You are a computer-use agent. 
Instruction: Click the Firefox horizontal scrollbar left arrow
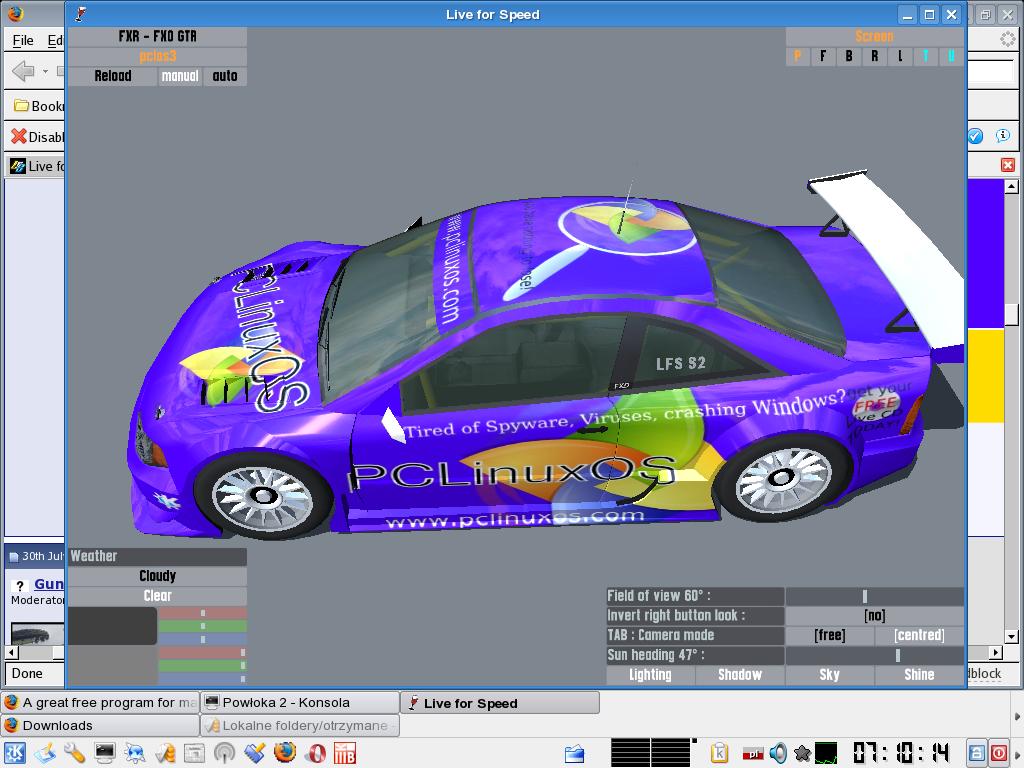pyautogui.click(x=11, y=652)
